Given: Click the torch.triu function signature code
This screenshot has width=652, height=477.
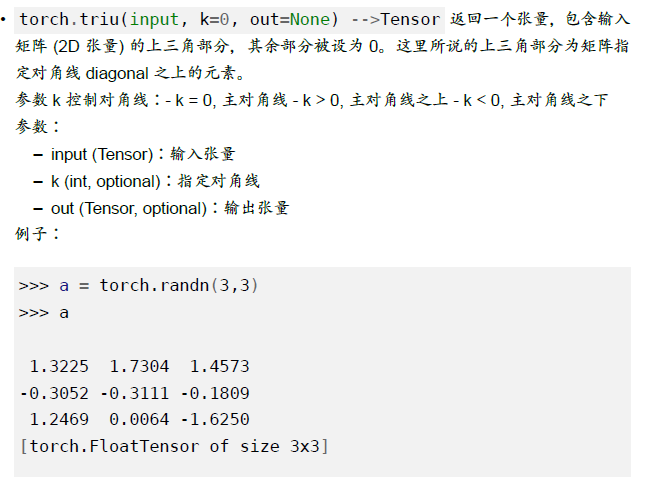Looking at the screenshot, I should click(x=229, y=20).
